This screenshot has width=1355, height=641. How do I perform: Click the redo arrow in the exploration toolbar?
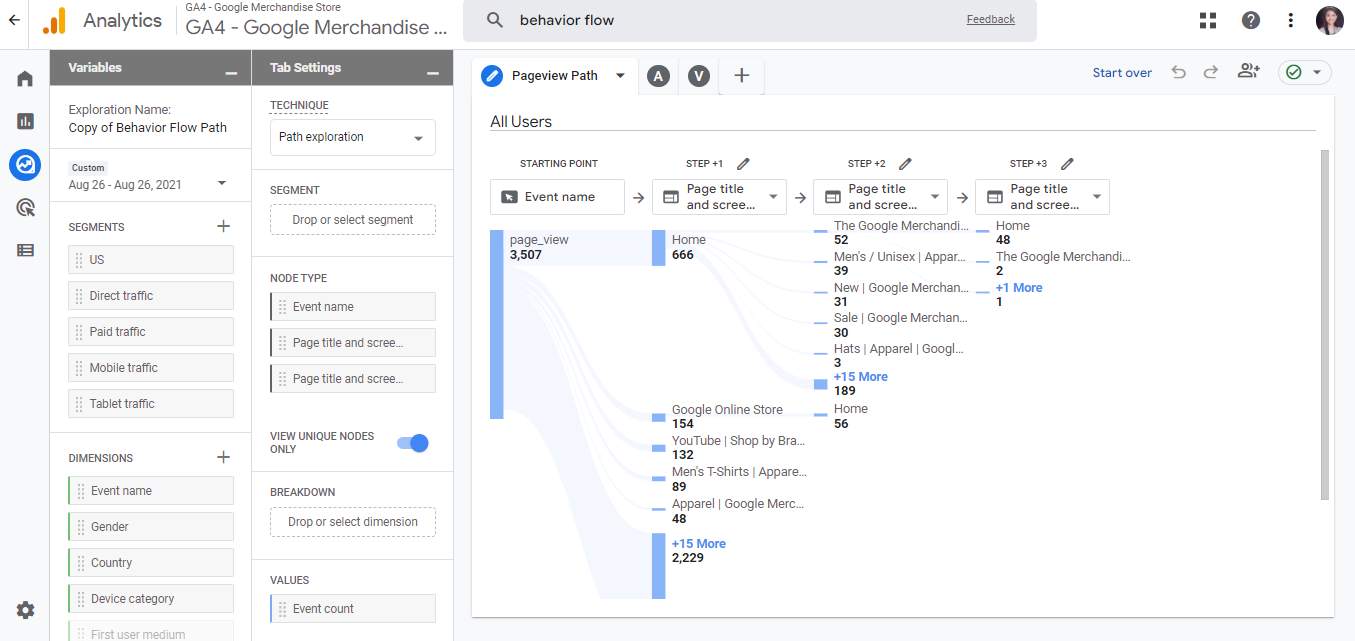(x=1211, y=72)
